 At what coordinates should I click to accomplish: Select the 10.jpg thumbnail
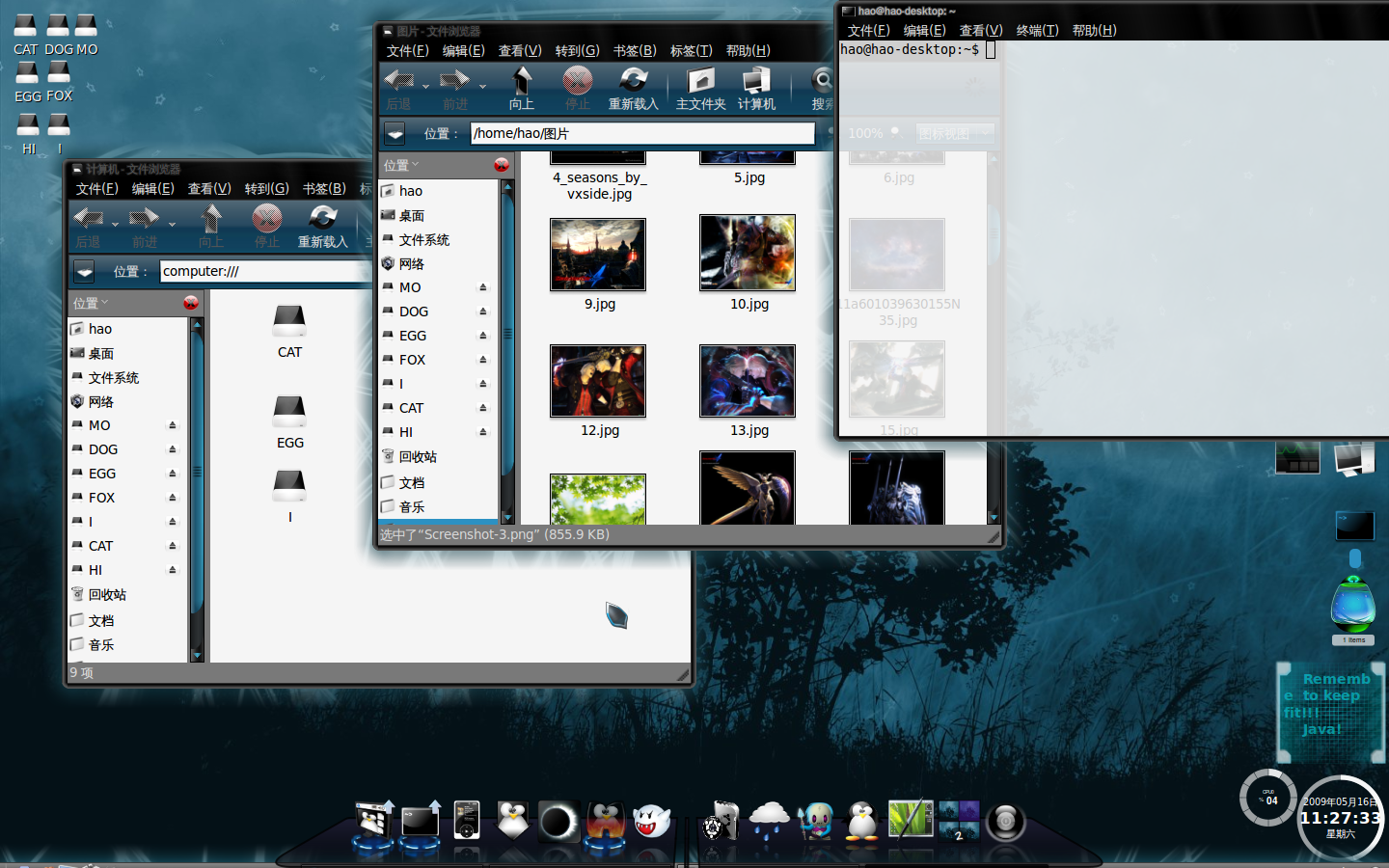[748, 253]
